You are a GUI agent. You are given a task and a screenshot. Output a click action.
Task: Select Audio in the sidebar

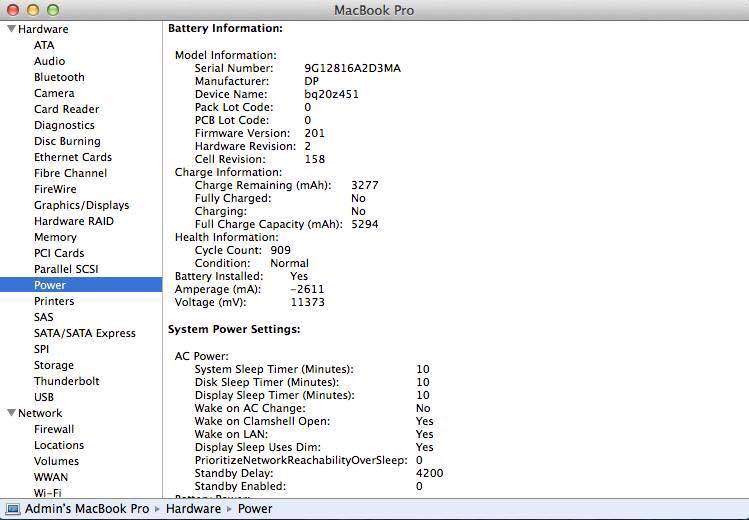49,61
